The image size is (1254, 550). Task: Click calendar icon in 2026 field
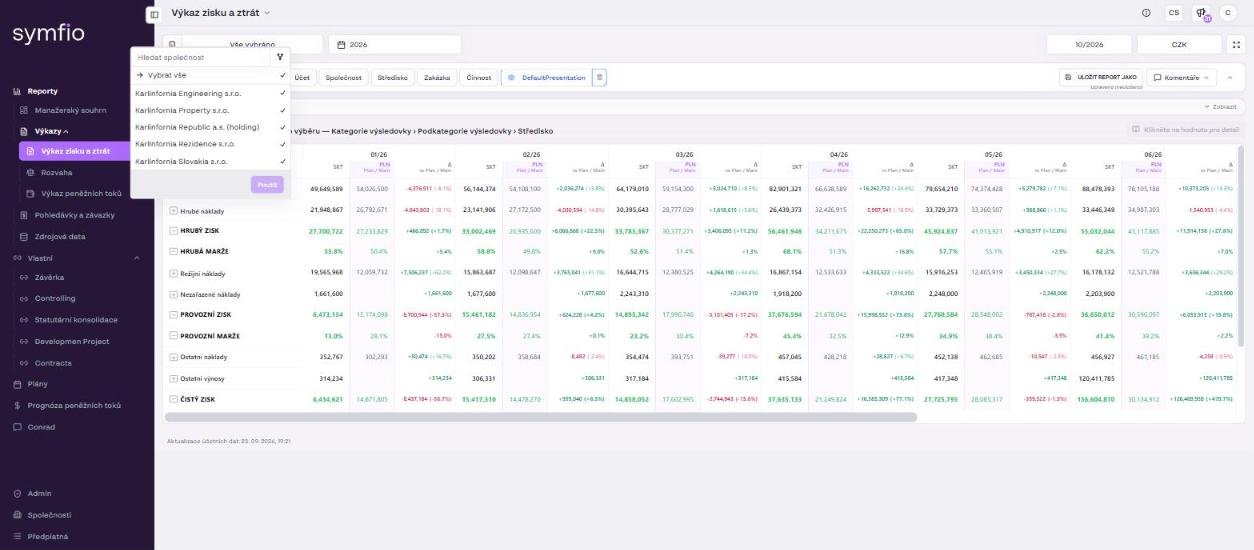(x=341, y=45)
